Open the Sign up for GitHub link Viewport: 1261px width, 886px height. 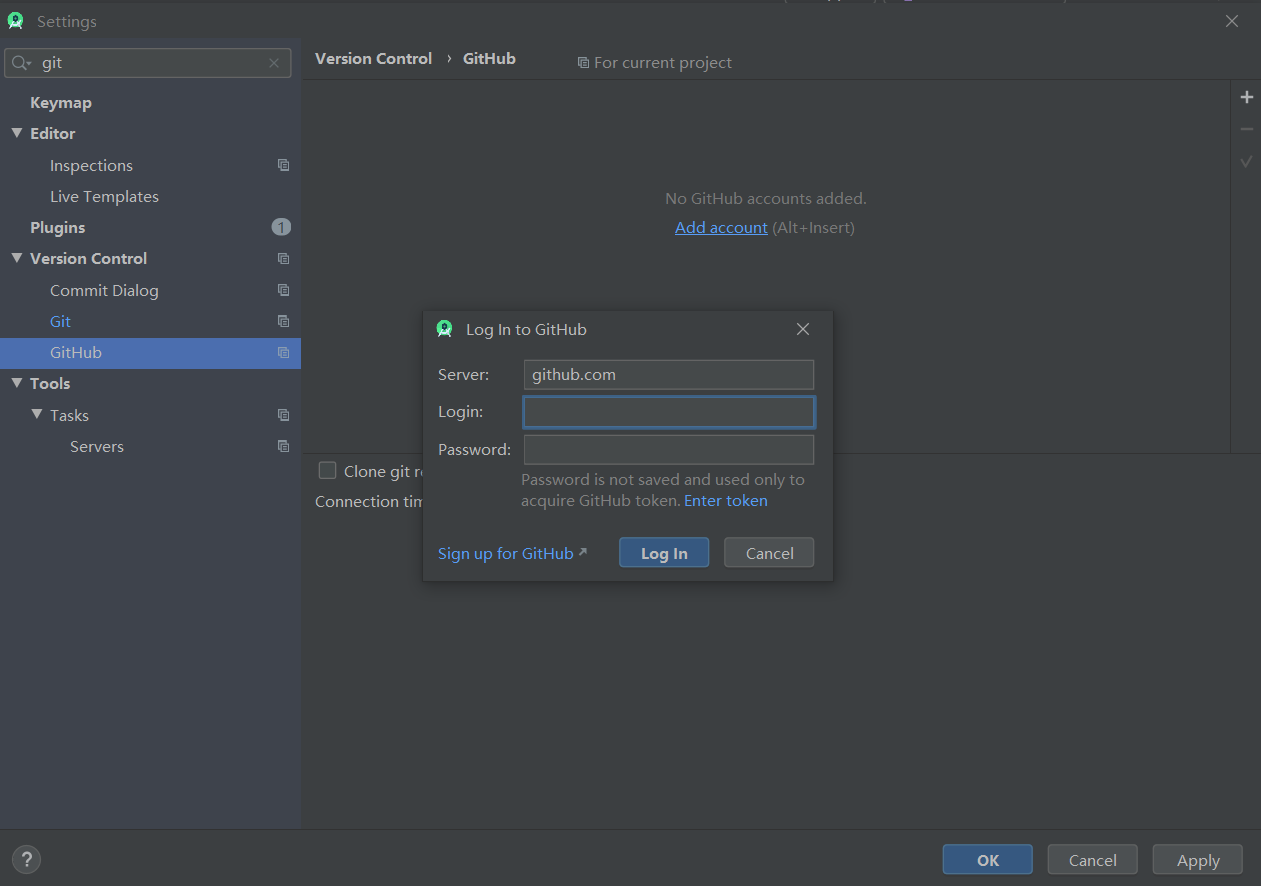(x=512, y=553)
